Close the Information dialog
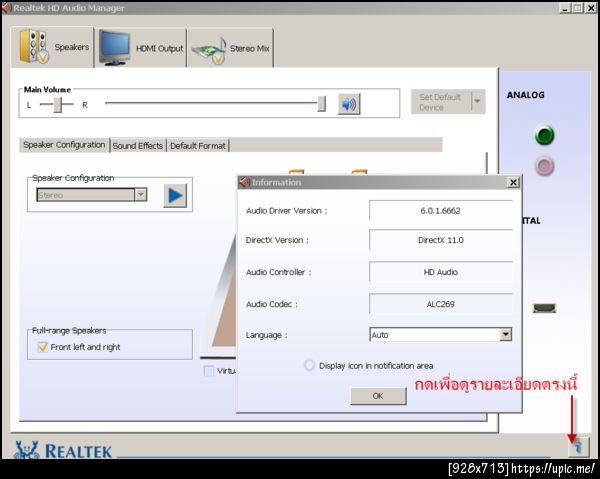This screenshot has height=479, width=600. point(513,182)
